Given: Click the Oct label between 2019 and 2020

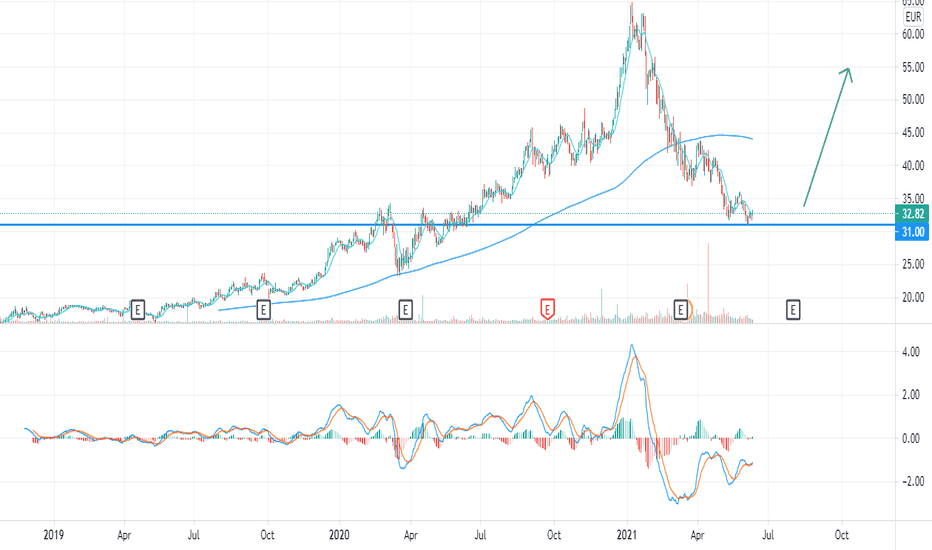Looking at the screenshot, I should tap(267, 535).
